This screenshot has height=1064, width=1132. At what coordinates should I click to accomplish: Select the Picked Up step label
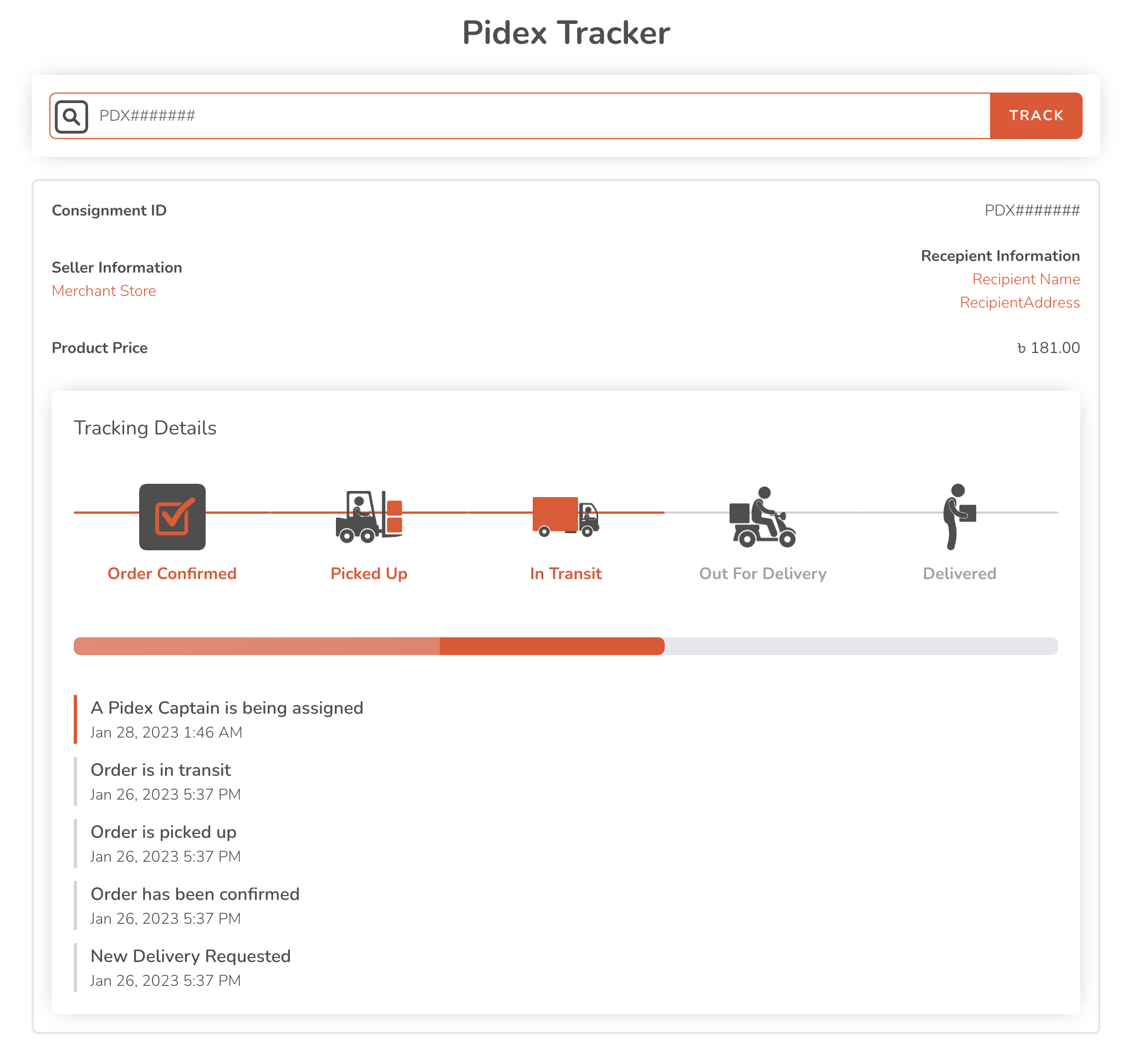(x=369, y=574)
